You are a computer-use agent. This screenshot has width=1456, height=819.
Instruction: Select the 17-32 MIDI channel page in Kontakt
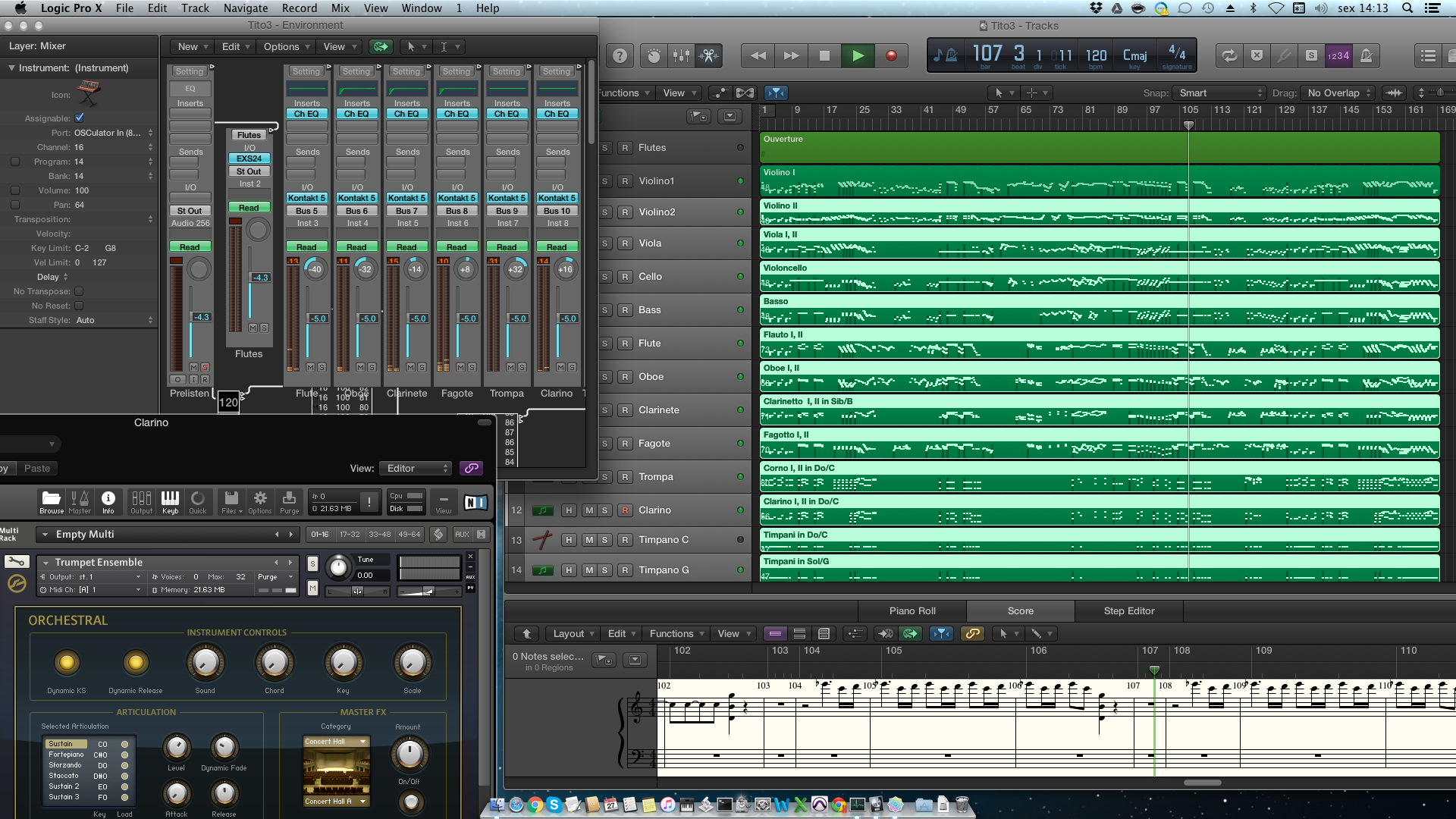click(350, 534)
